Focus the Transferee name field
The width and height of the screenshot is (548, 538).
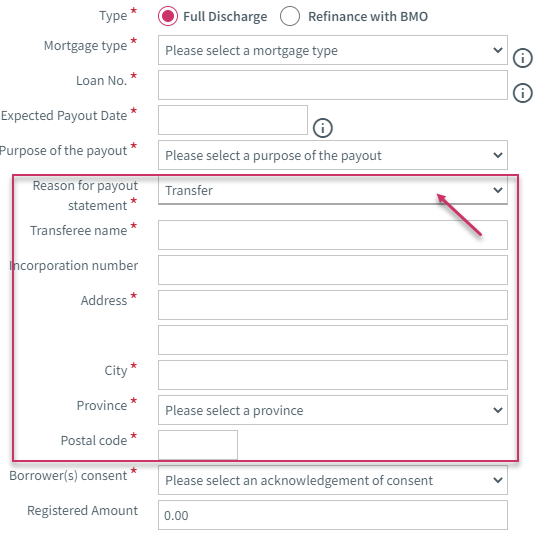pyautogui.click(x=333, y=235)
